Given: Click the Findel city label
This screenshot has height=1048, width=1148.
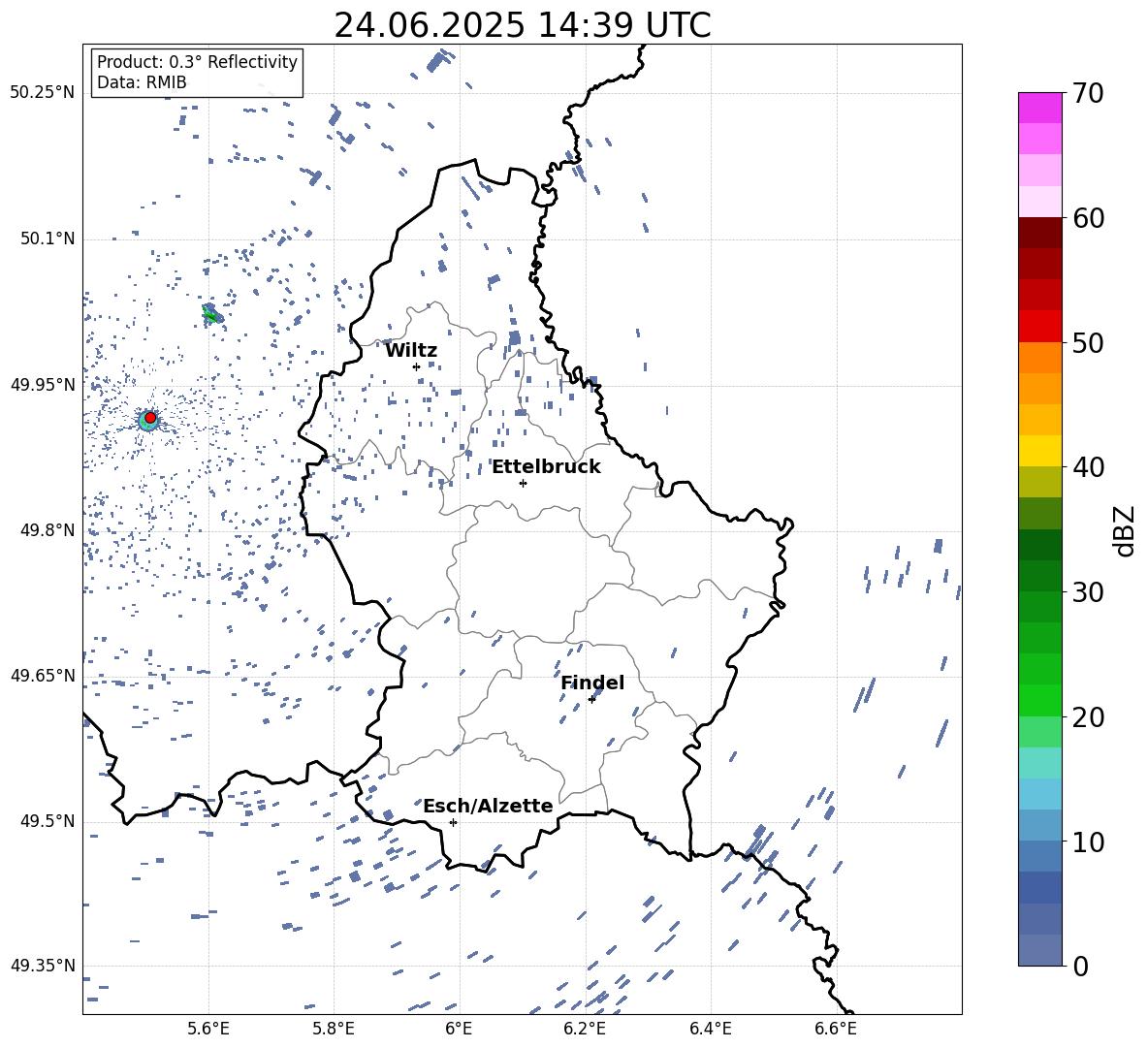Looking at the screenshot, I should click(x=592, y=683).
